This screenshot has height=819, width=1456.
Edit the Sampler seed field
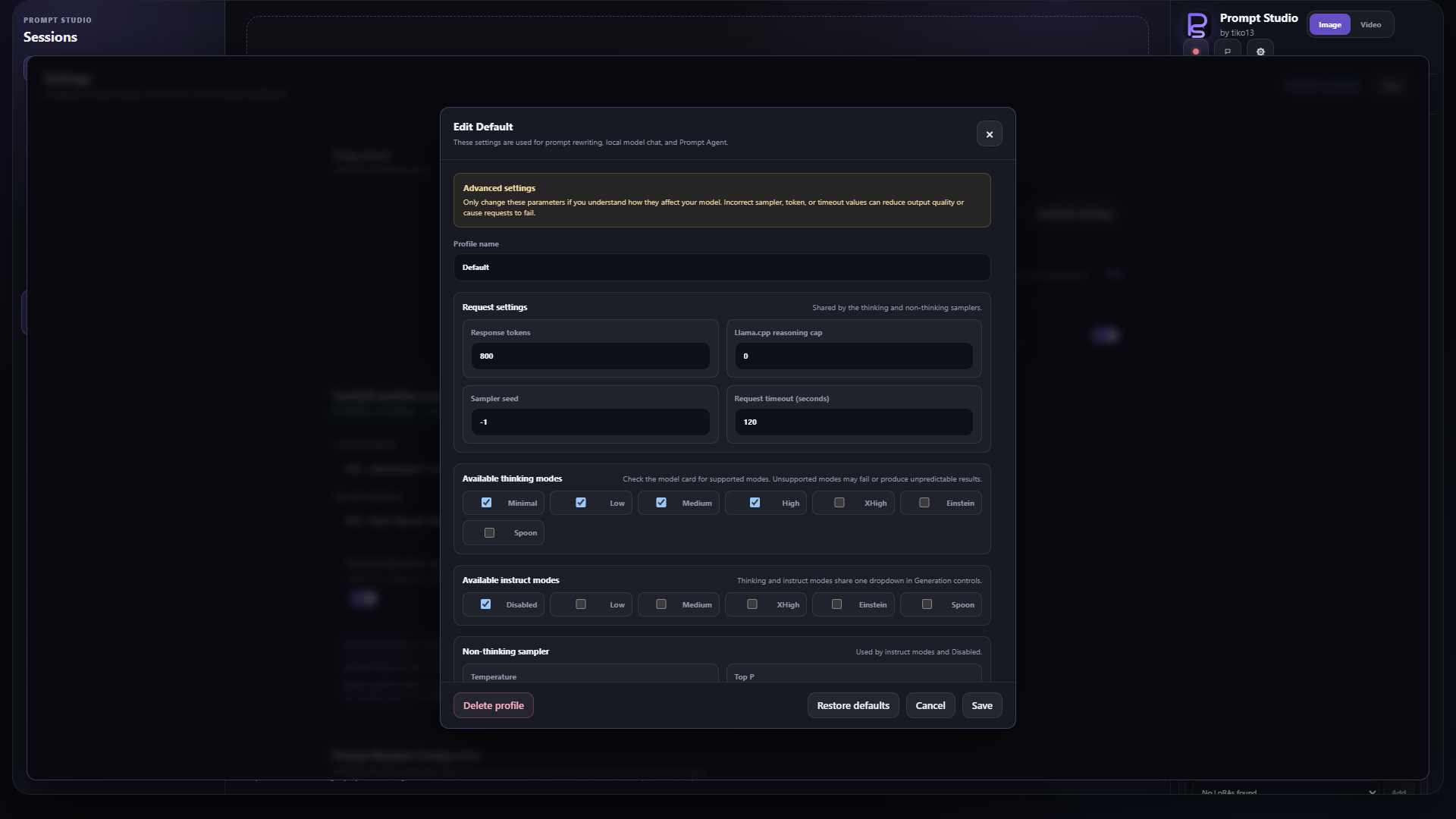(x=590, y=422)
